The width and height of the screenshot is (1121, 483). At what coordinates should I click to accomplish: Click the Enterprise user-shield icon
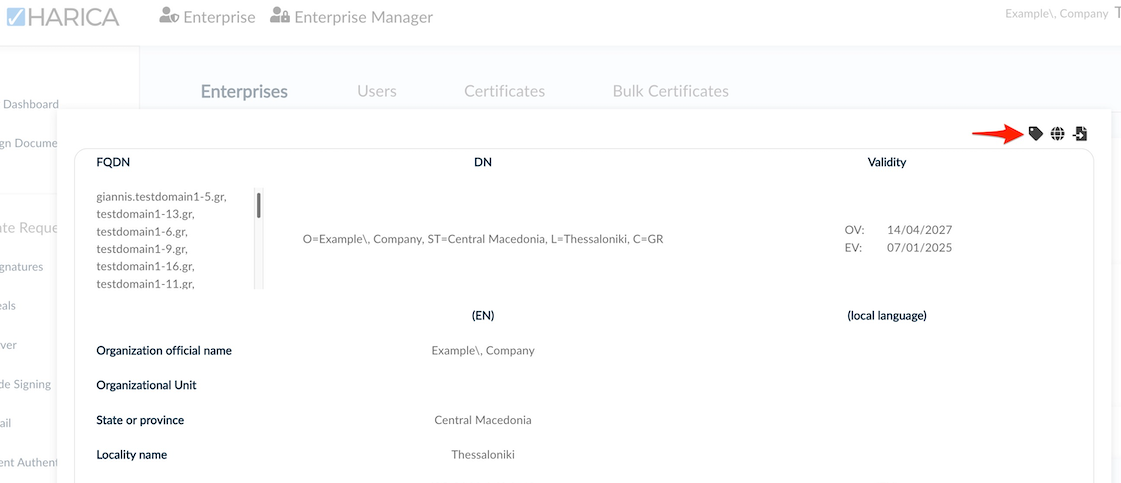(169, 17)
